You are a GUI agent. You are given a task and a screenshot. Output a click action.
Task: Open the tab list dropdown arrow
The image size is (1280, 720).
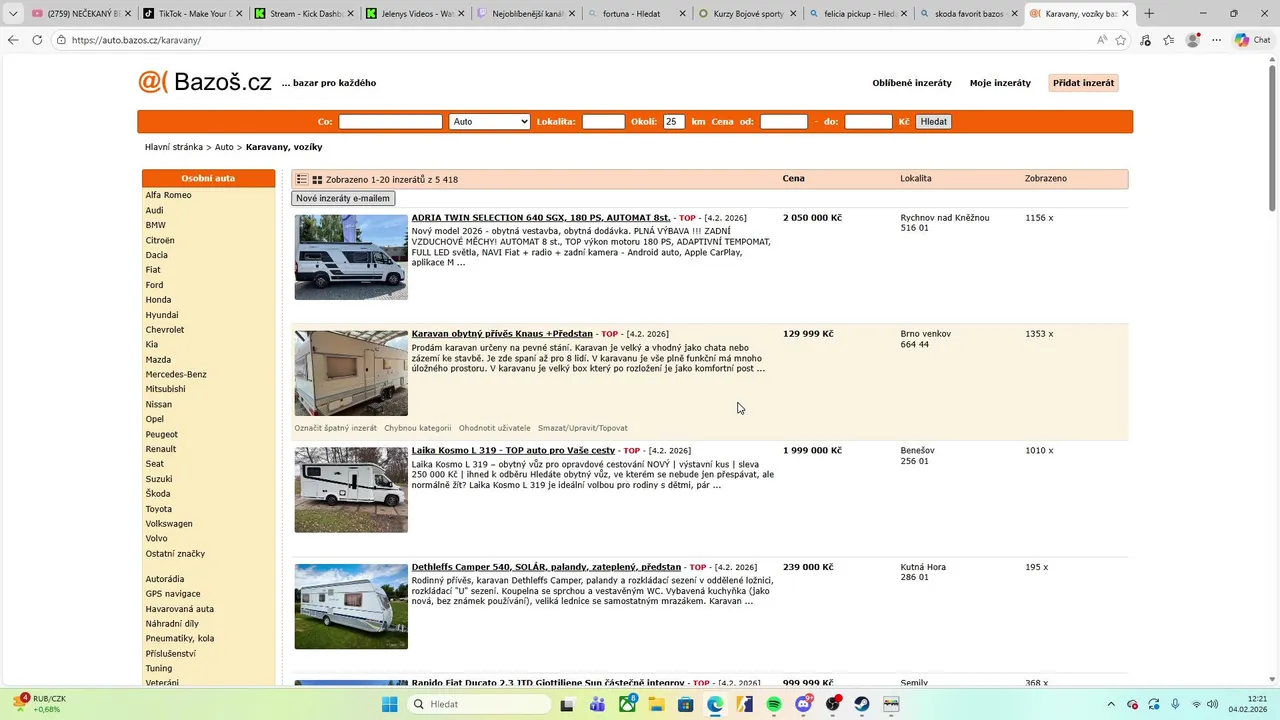(13, 14)
